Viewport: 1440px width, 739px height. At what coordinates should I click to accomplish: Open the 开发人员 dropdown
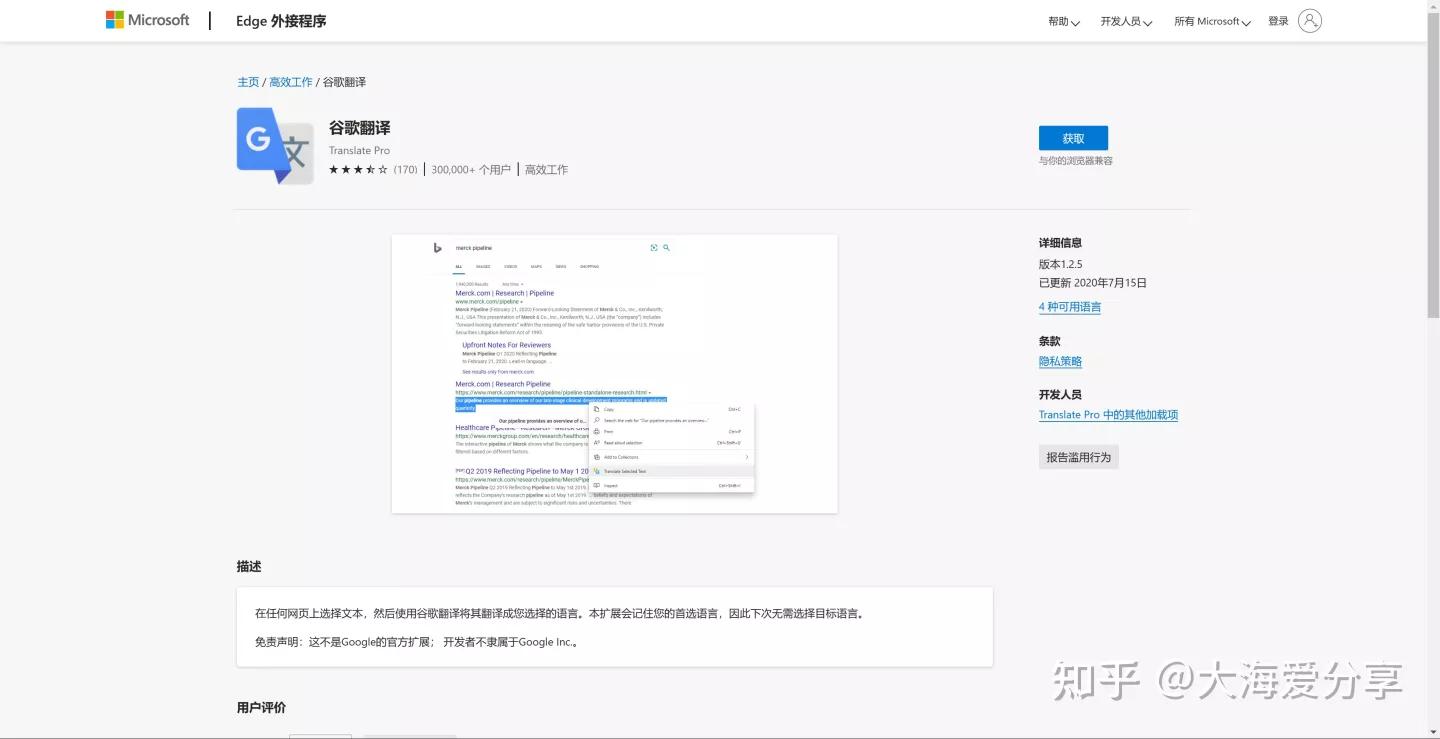tap(1124, 20)
